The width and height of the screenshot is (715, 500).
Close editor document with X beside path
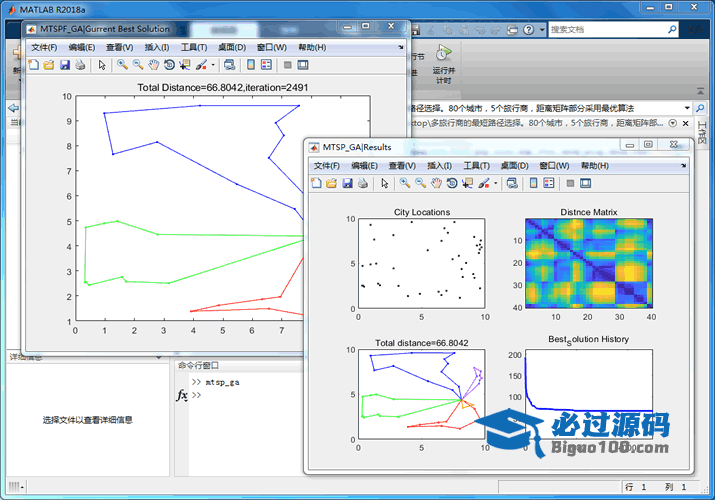point(685,123)
